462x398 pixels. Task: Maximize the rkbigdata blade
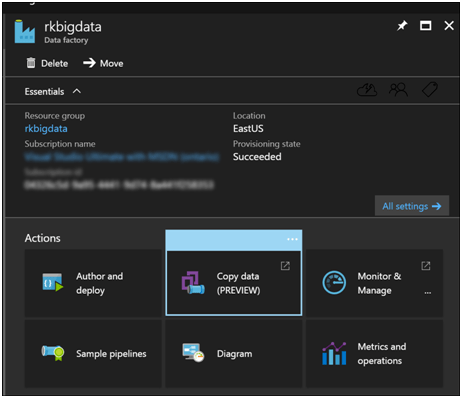tap(425, 26)
